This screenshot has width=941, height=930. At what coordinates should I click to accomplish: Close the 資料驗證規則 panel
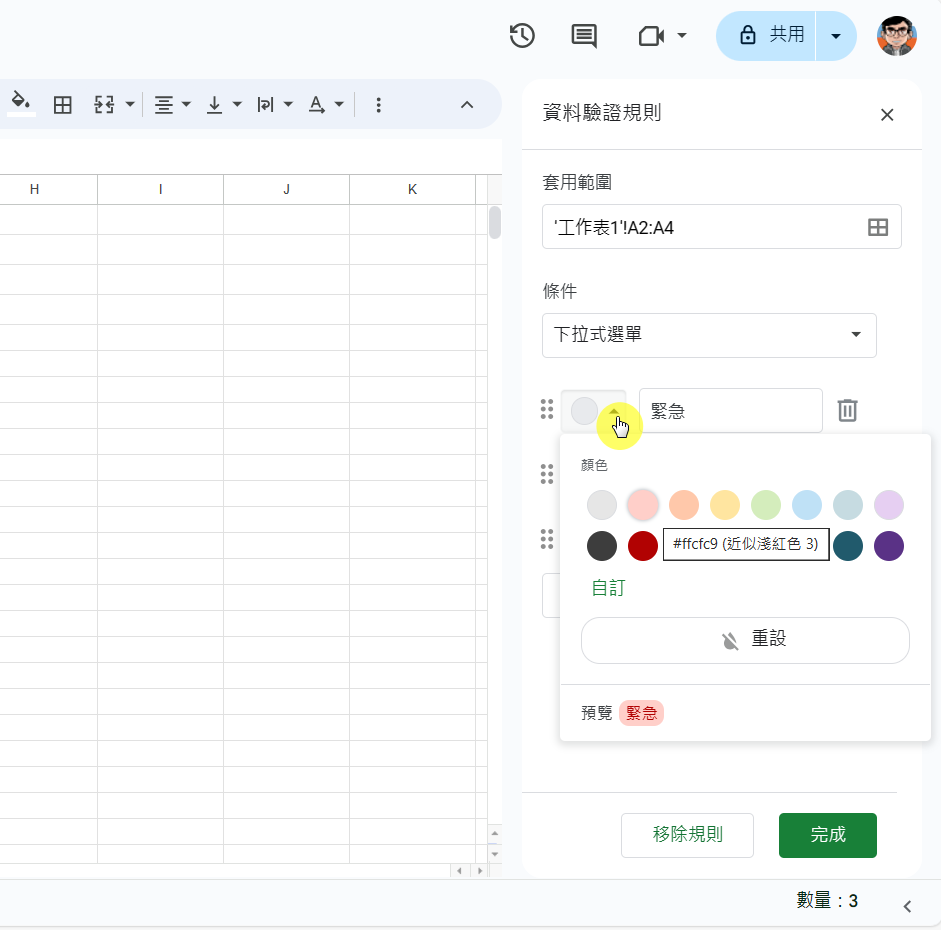click(887, 114)
